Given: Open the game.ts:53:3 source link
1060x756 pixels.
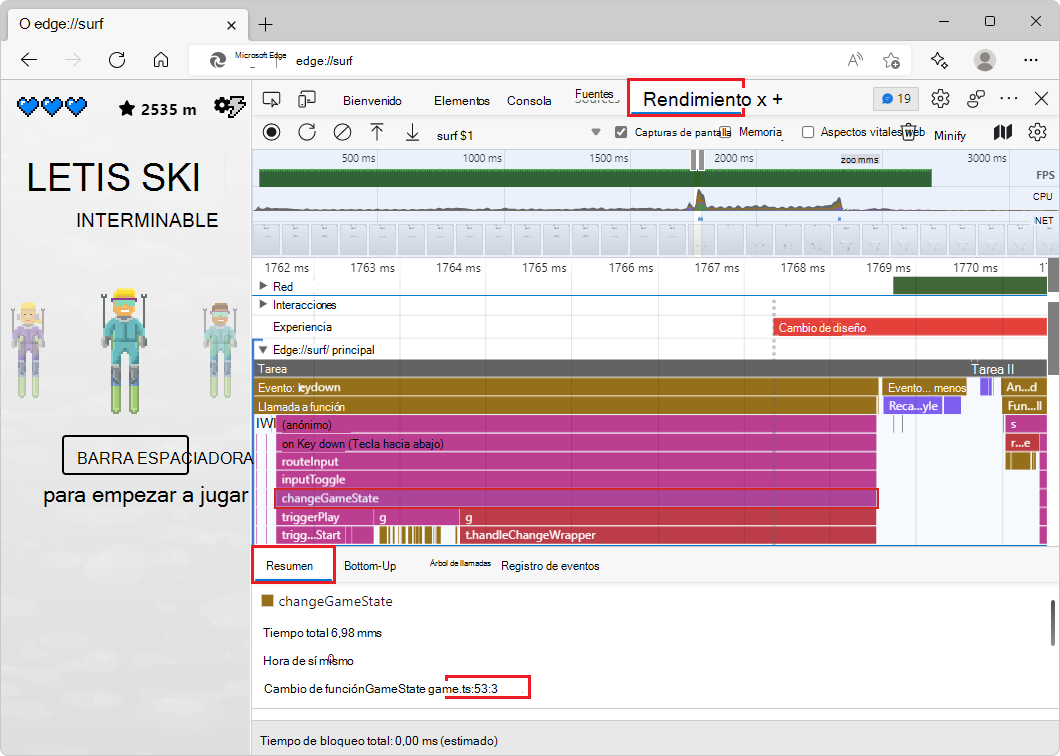Looking at the screenshot, I should point(463,688).
